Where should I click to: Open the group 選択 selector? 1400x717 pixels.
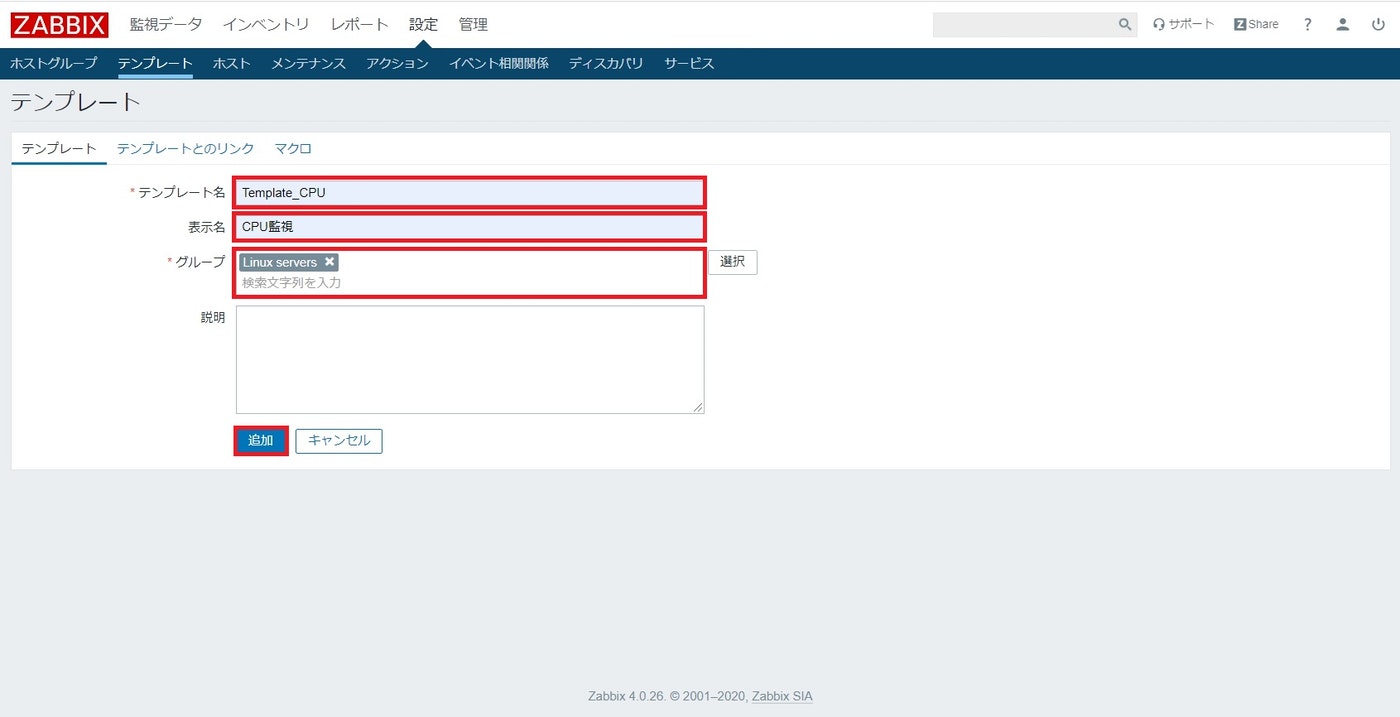click(732, 261)
